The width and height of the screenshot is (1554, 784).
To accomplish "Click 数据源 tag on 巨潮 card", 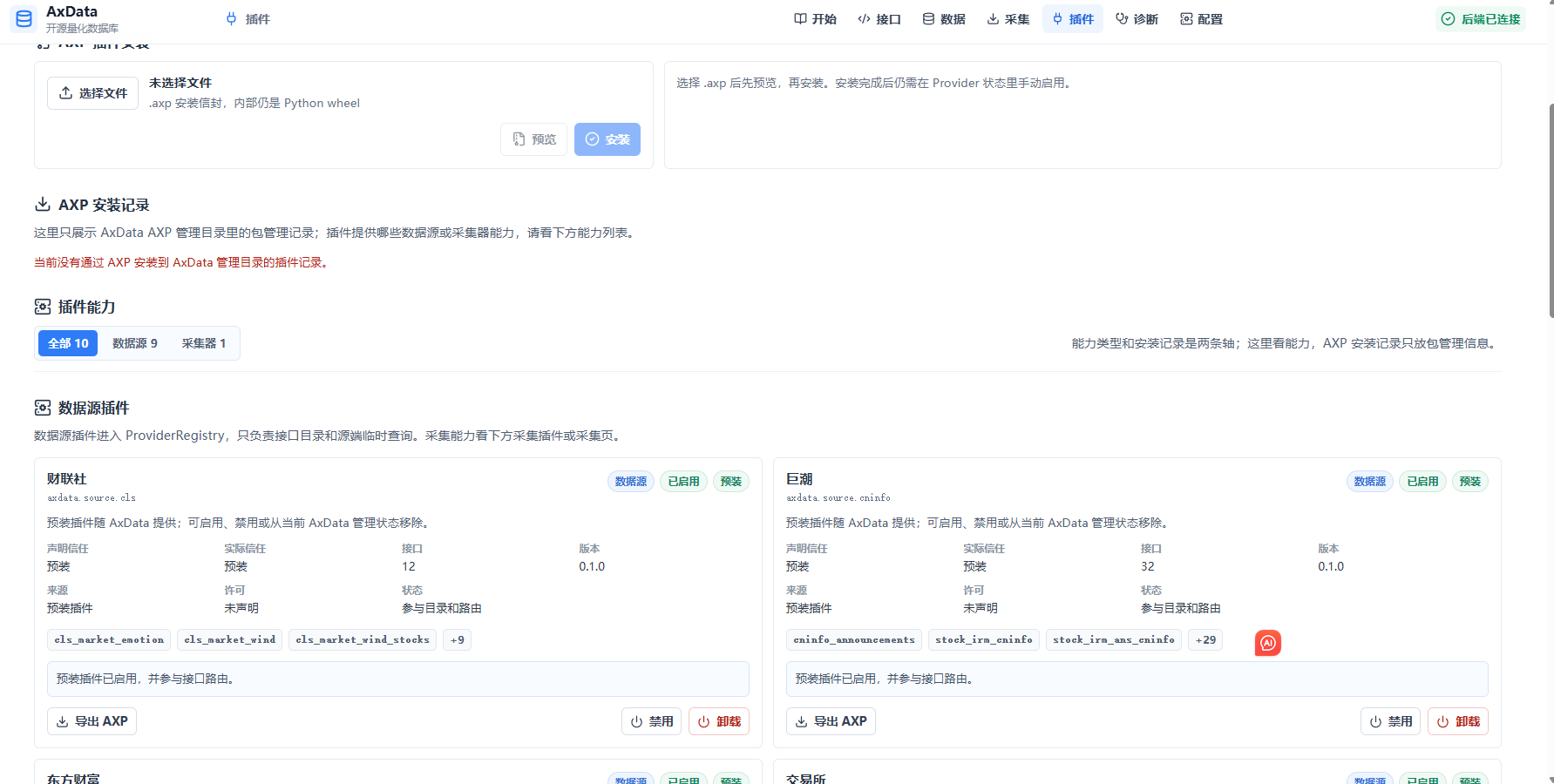I will click(x=1370, y=482).
